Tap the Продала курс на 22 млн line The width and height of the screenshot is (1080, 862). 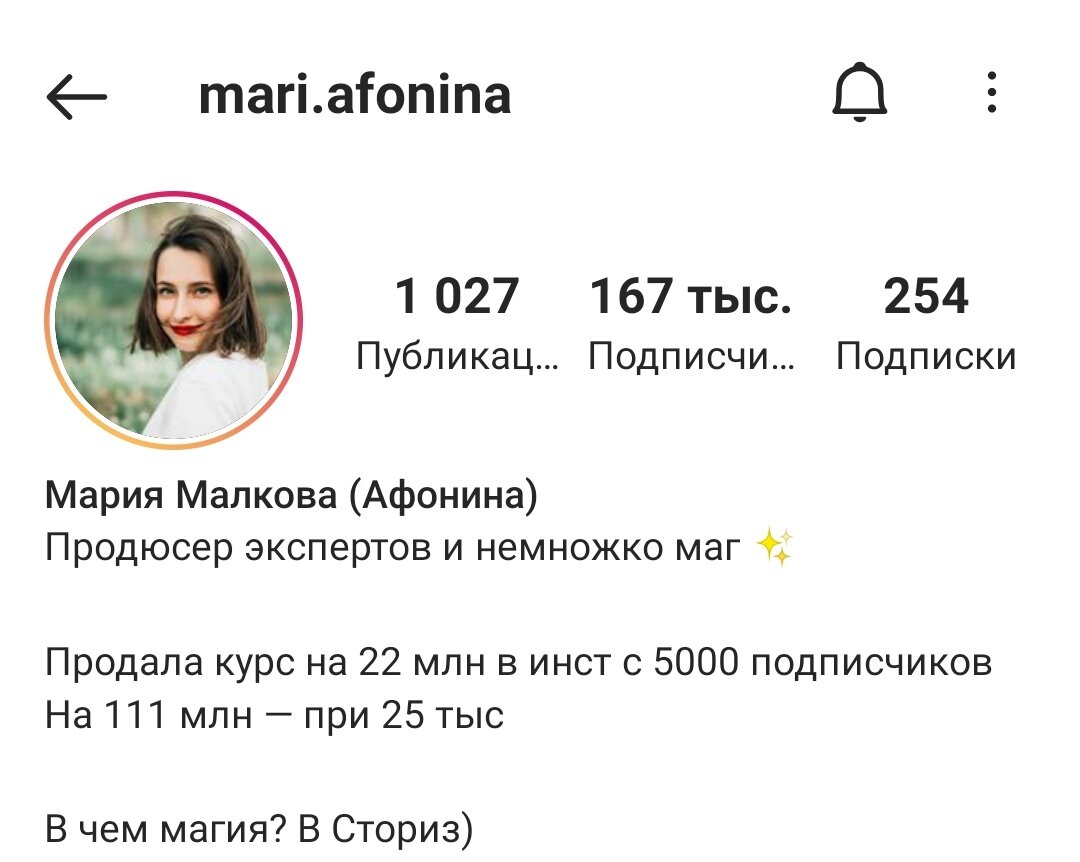point(519,663)
